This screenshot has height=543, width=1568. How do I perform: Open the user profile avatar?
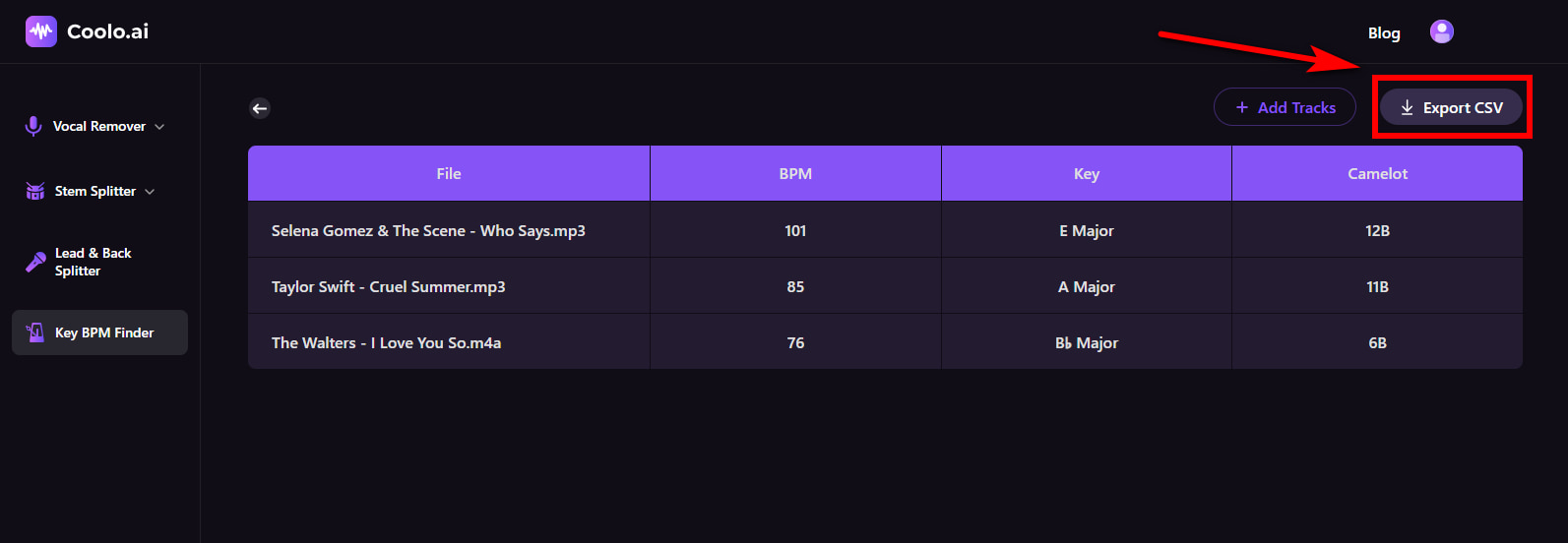[1441, 32]
